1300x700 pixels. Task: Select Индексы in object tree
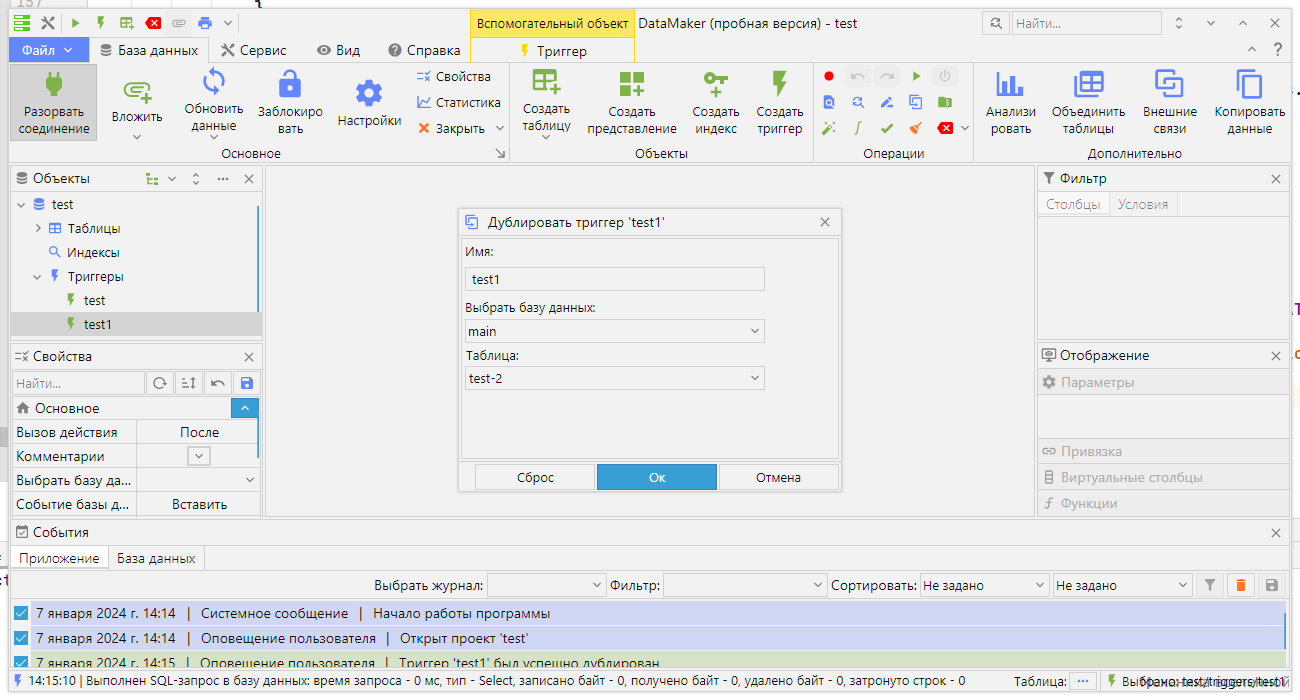[94, 253]
